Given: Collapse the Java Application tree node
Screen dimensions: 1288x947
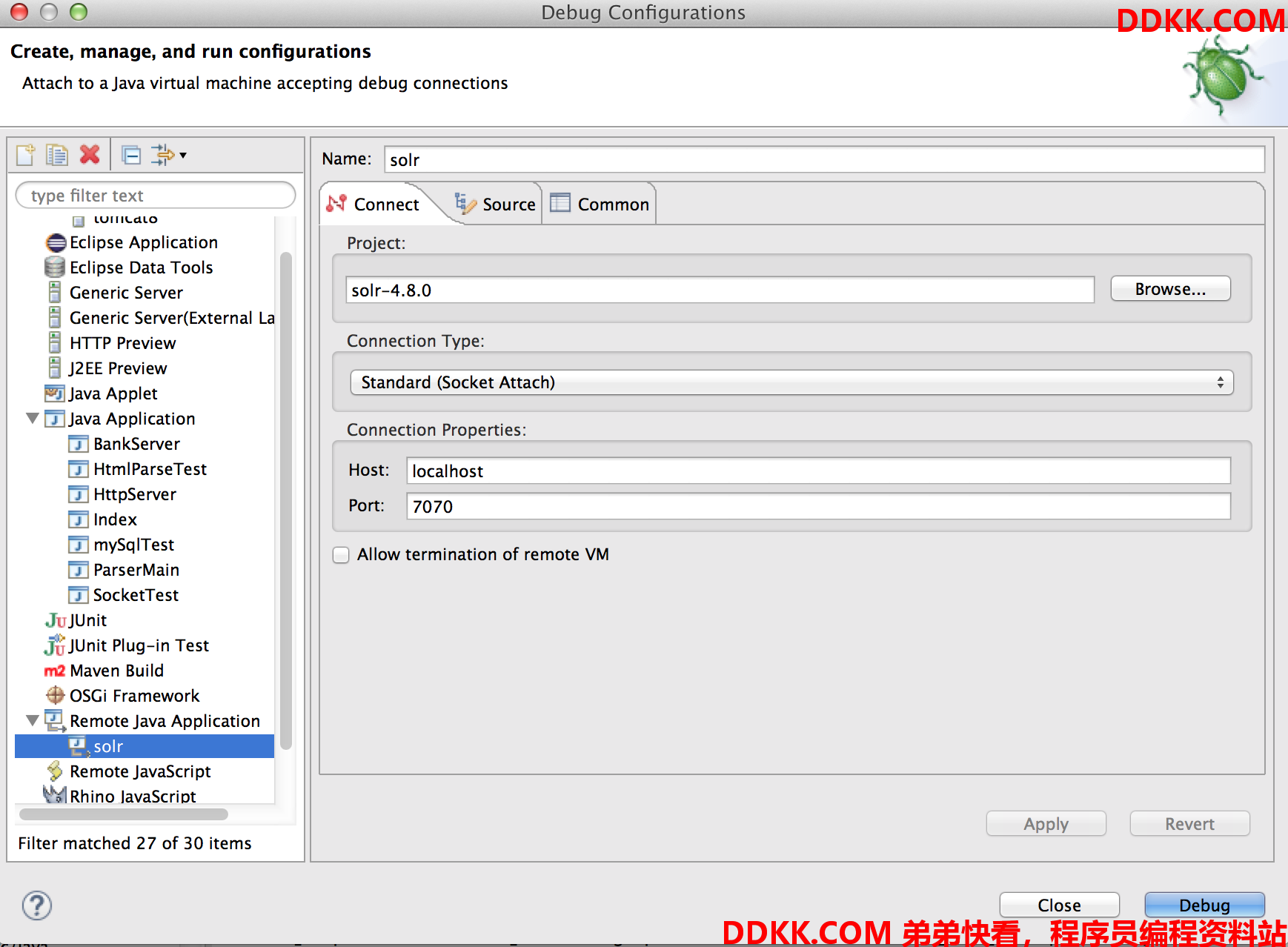Looking at the screenshot, I should (x=33, y=419).
